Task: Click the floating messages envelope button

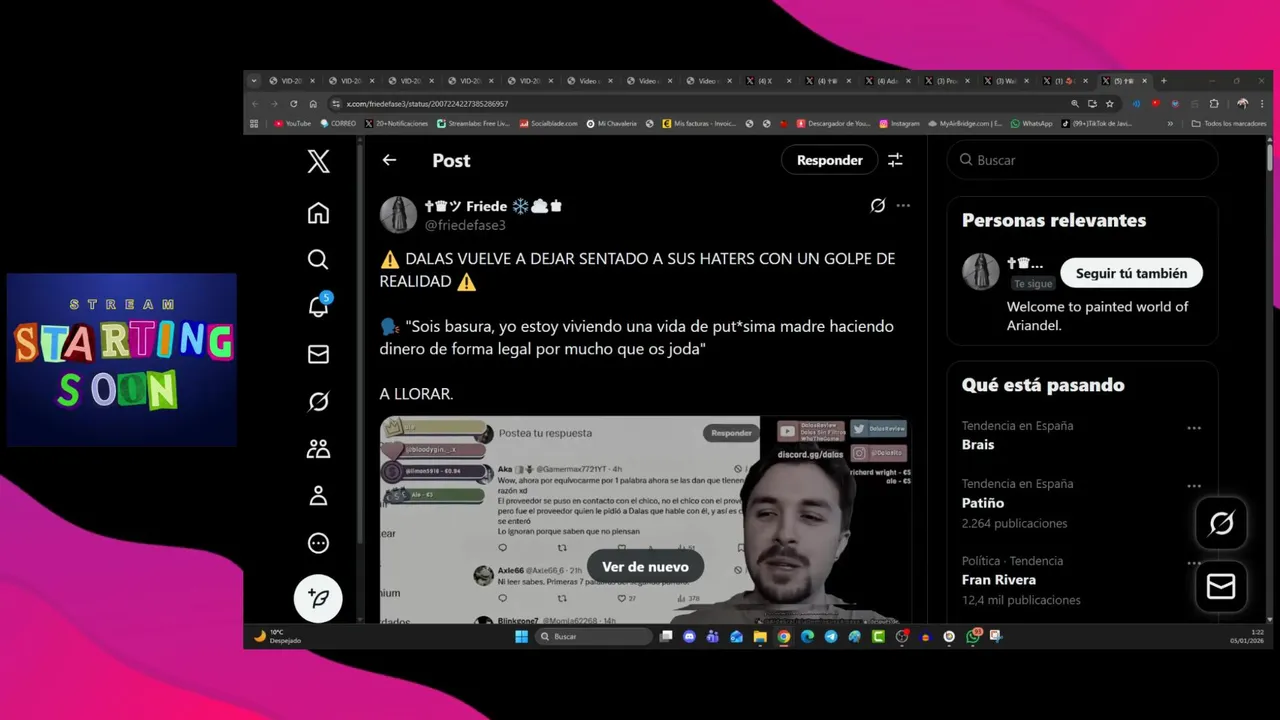Action: point(1221,586)
